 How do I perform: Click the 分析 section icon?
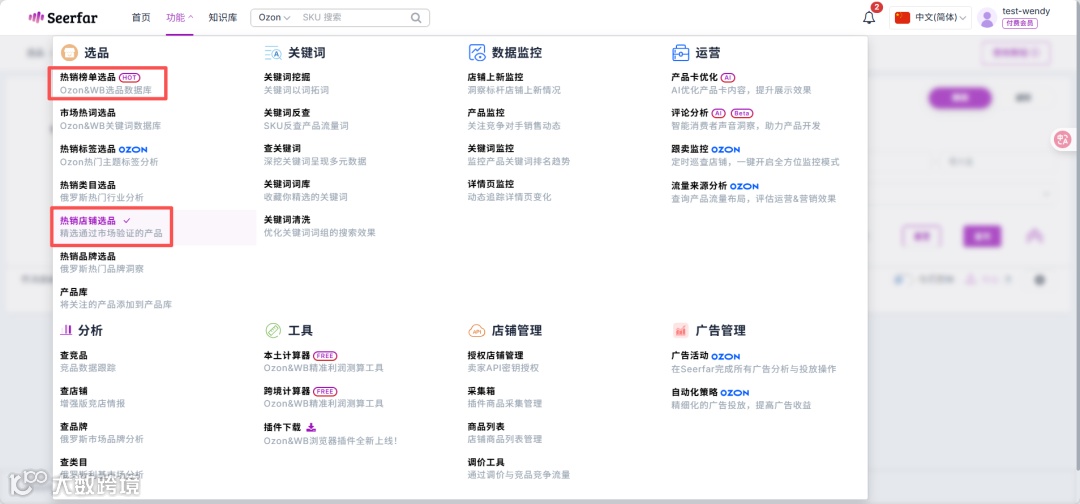[67, 330]
